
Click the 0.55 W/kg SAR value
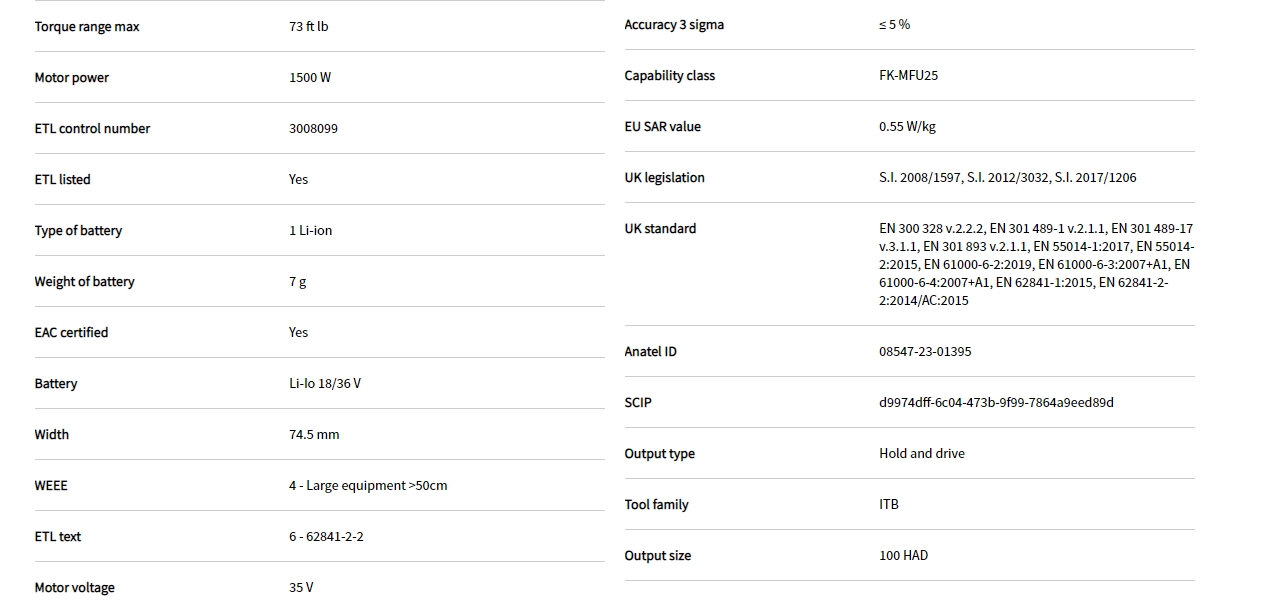[907, 127]
